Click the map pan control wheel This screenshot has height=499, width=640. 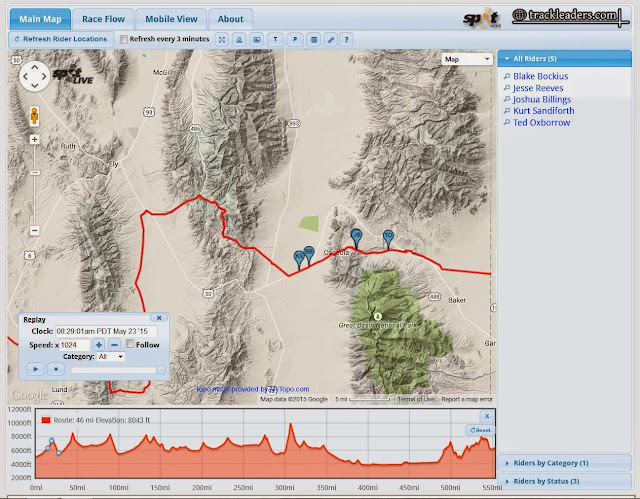(35, 76)
